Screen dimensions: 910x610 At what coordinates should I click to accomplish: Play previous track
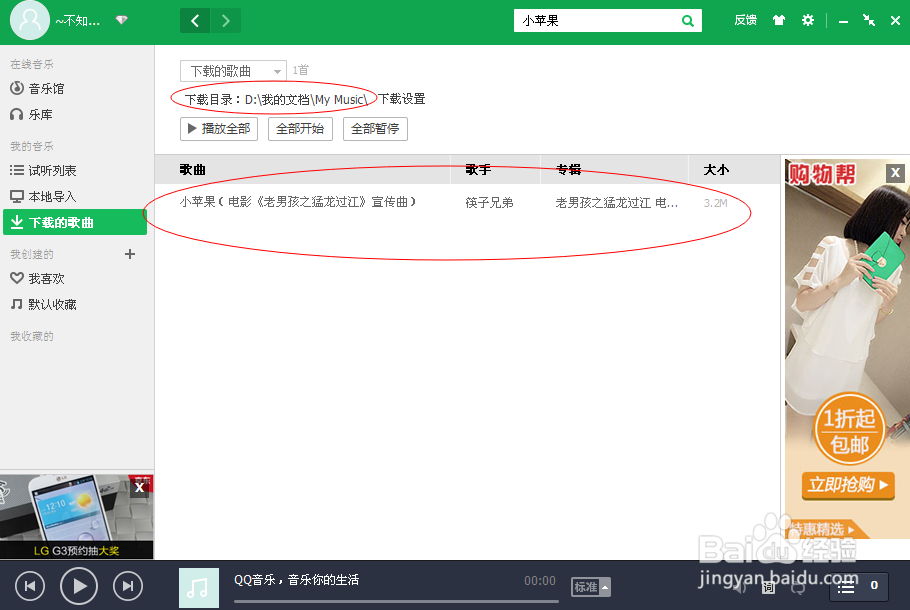(30, 586)
